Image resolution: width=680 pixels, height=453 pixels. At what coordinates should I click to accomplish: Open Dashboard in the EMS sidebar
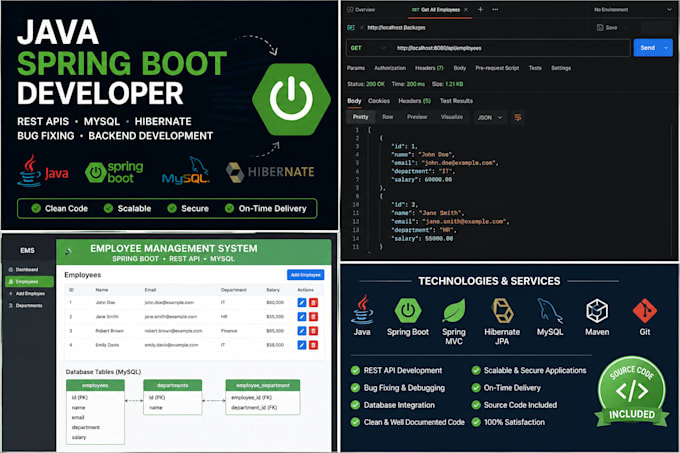(23, 270)
